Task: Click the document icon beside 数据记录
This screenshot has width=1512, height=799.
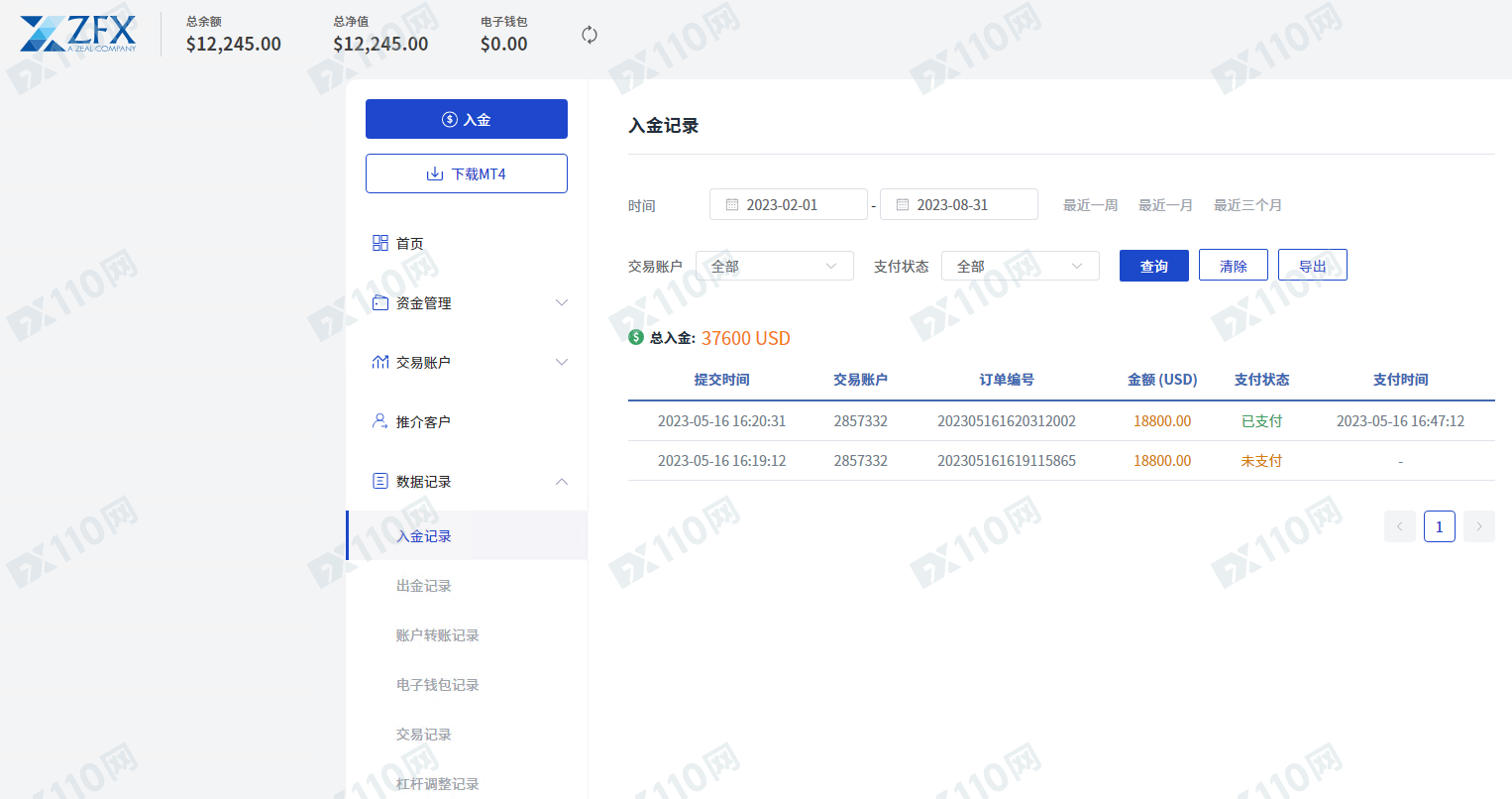Action: [379, 481]
